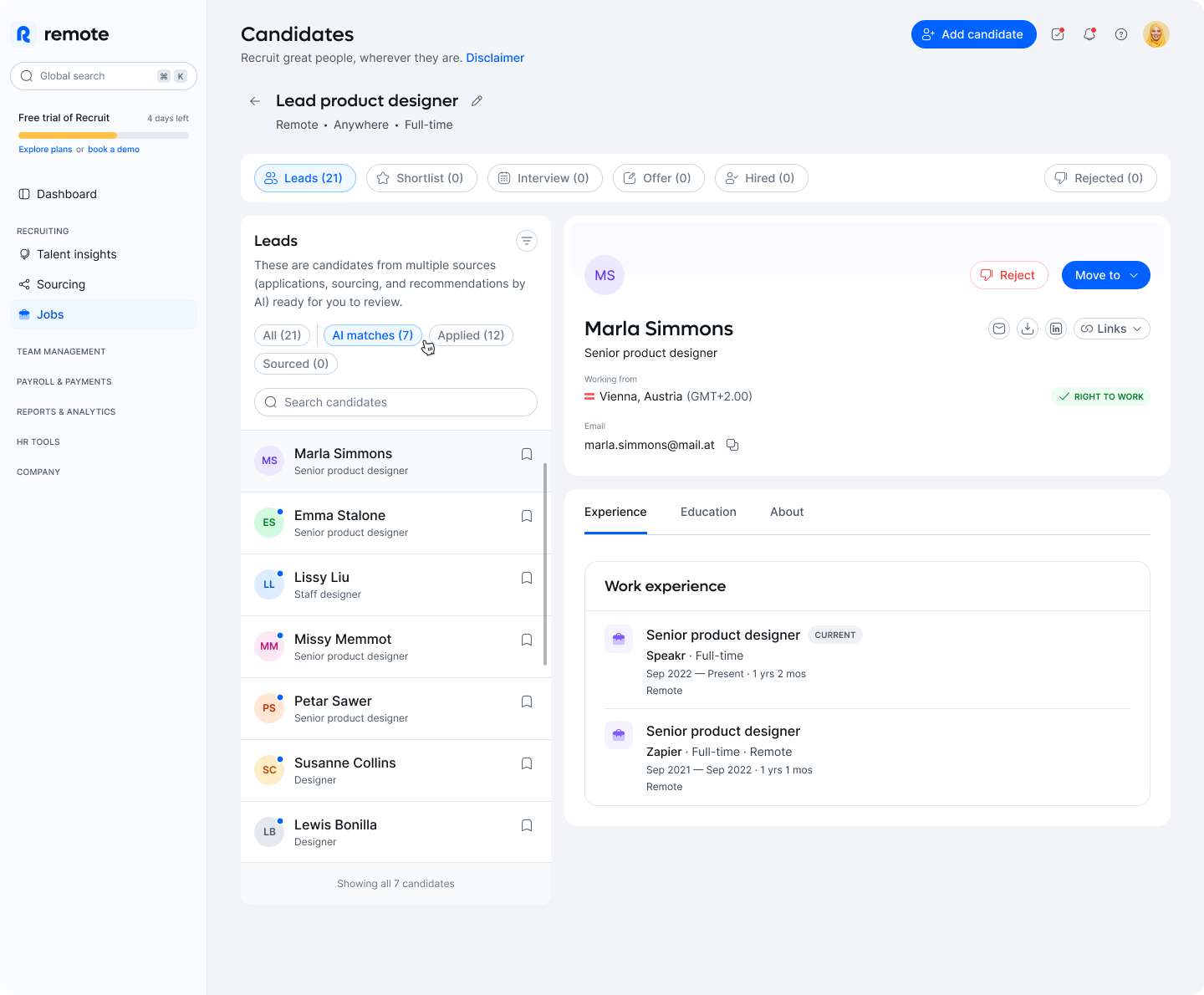Open the LinkedIn profile icon
Image resolution: width=1204 pixels, height=995 pixels.
[1056, 329]
